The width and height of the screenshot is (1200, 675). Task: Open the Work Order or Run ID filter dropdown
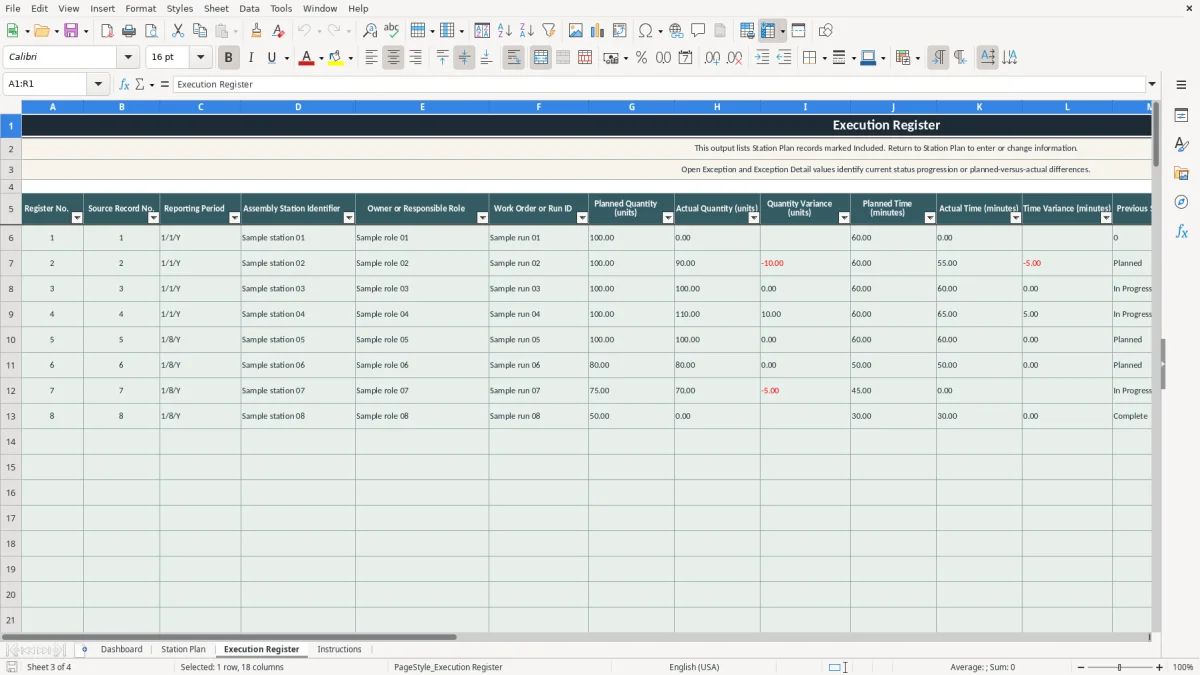[582, 218]
